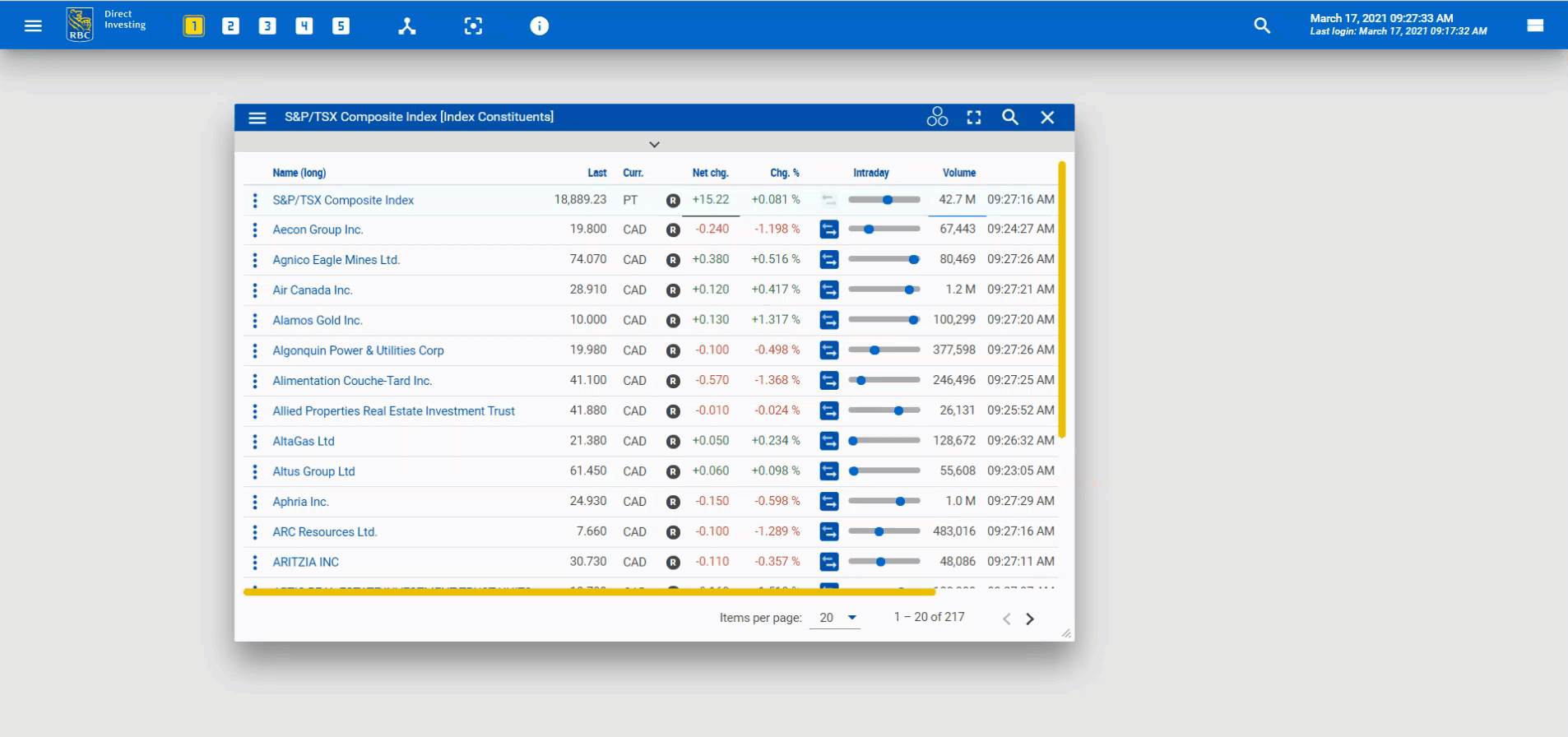Open Agnico Eagle Mines Ltd. link
The image size is (1568, 737).
click(336, 260)
